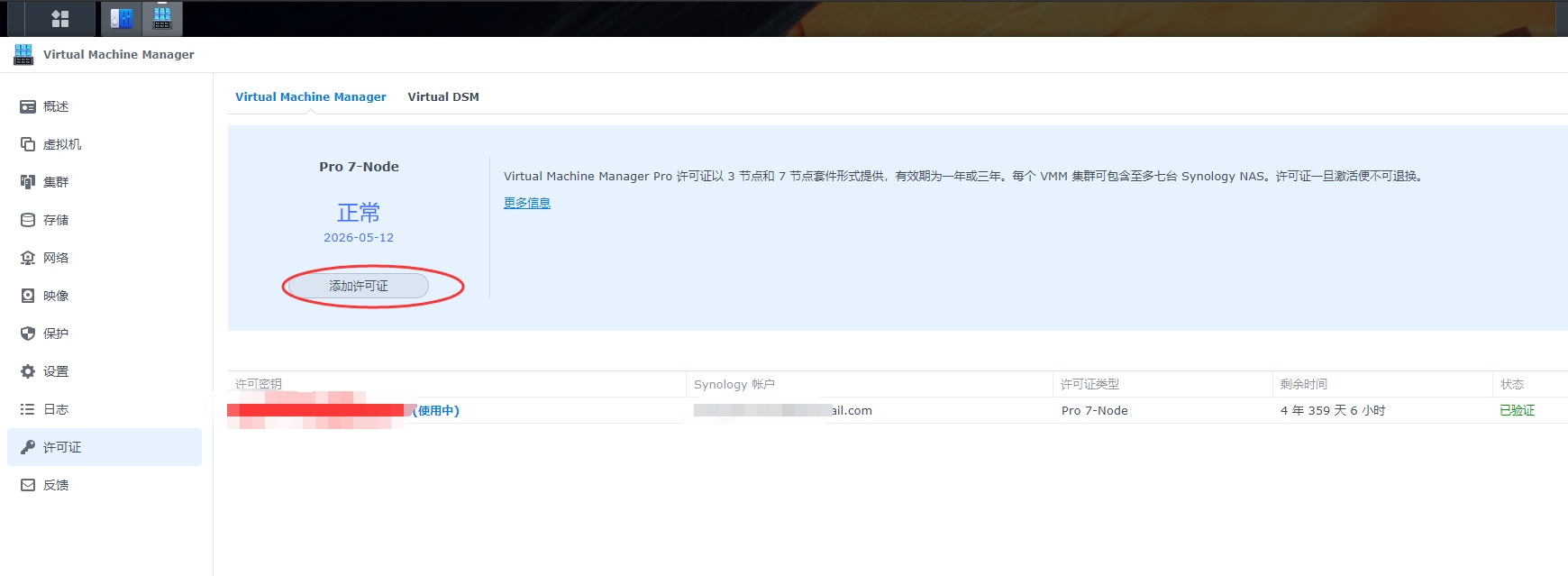The width and height of the screenshot is (1568, 576).
Task: Sort by the 剩余时间 column header
Action: pos(1382,384)
